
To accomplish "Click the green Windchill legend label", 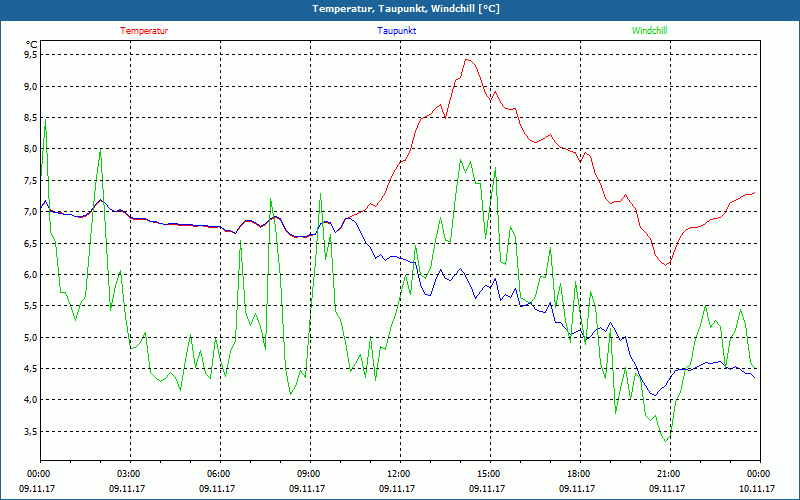I will 649,31.
